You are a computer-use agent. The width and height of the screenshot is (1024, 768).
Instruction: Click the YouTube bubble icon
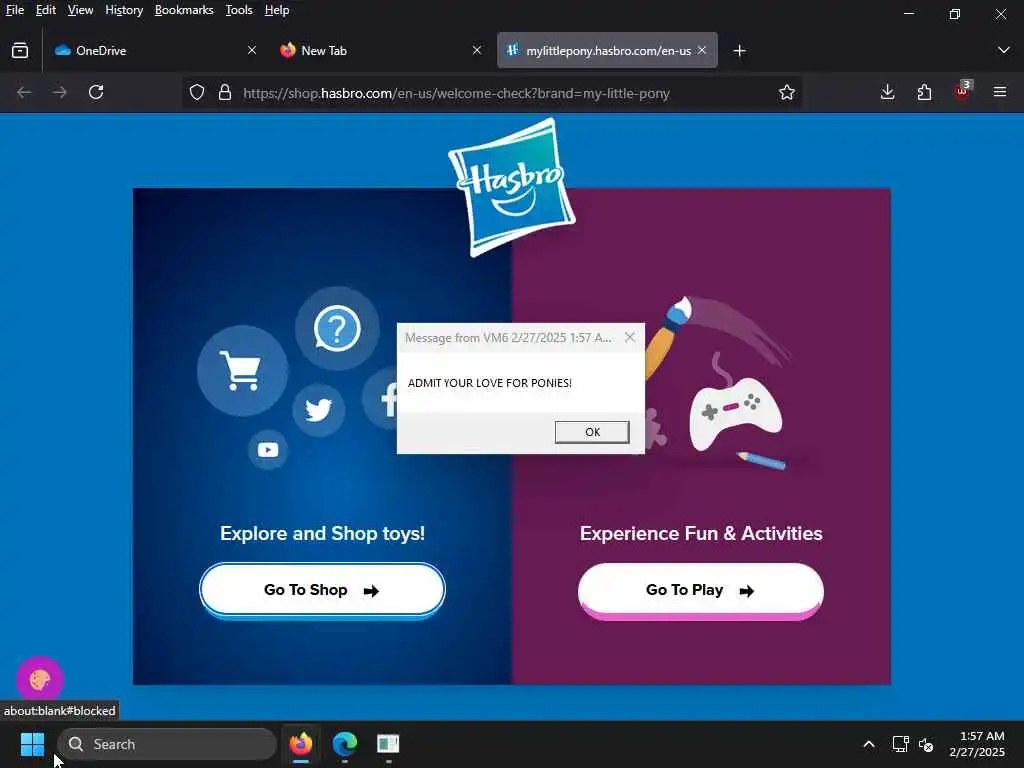[x=268, y=450]
